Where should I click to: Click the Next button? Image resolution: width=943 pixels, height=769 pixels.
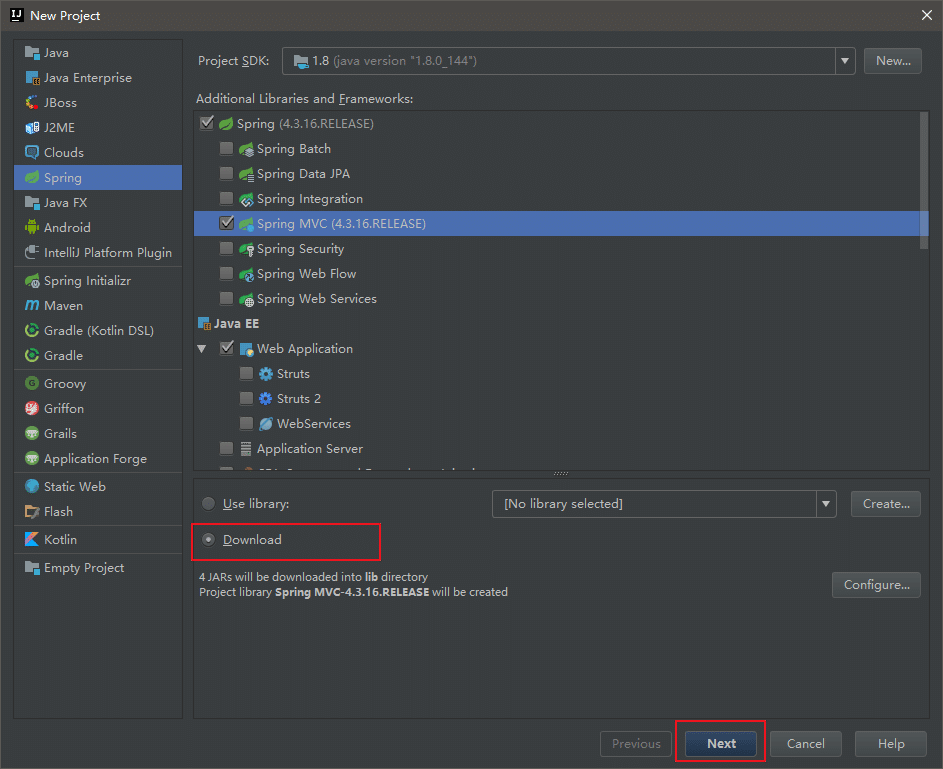click(721, 744)
